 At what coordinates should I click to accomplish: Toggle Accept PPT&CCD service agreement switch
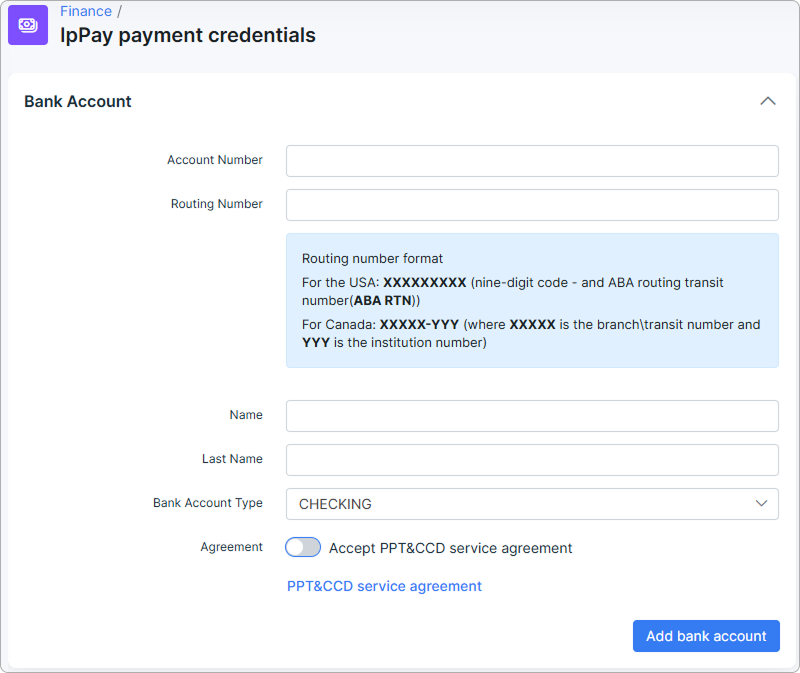coord(303,547)
